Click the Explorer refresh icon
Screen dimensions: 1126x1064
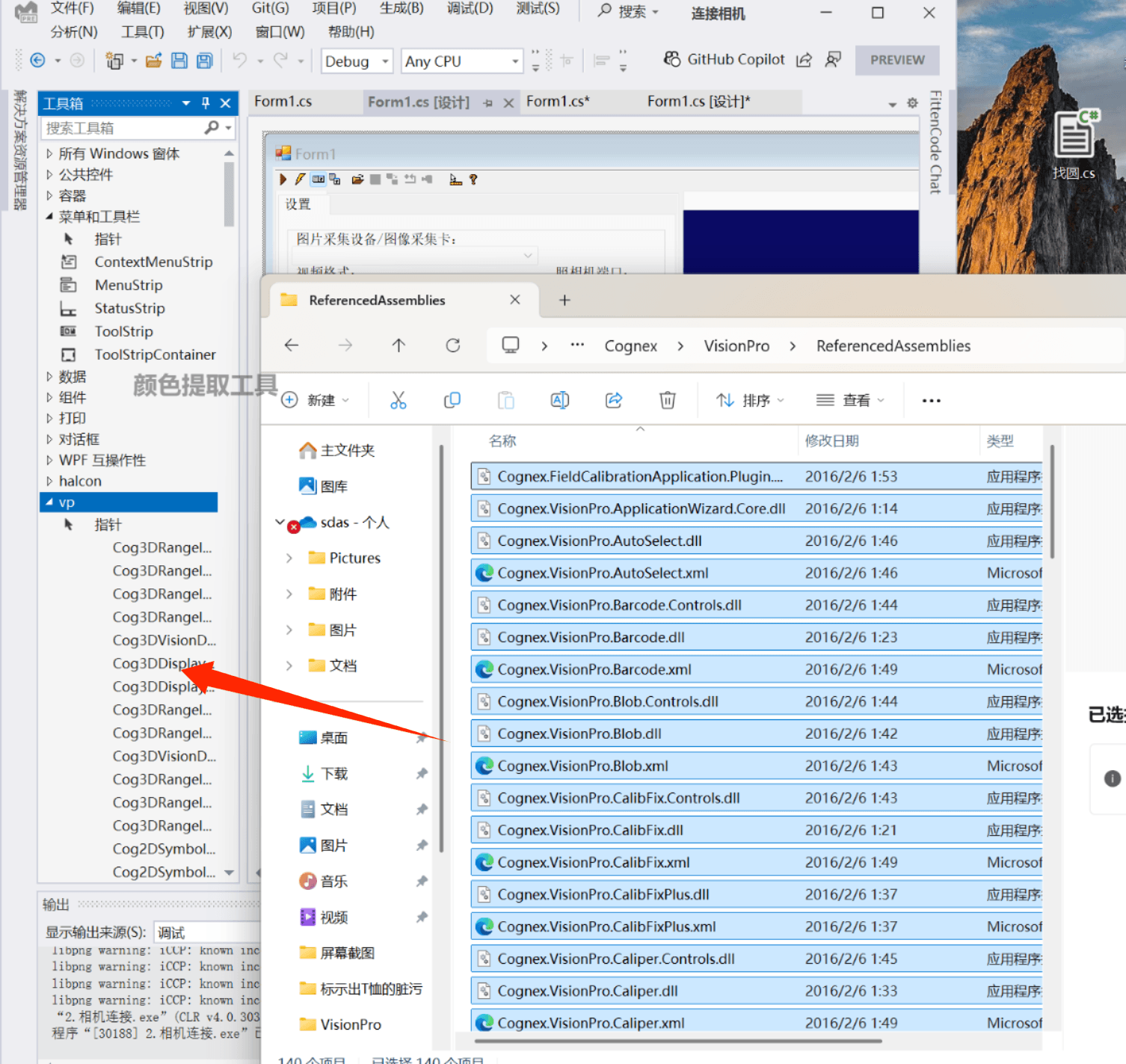pos(453,345)
